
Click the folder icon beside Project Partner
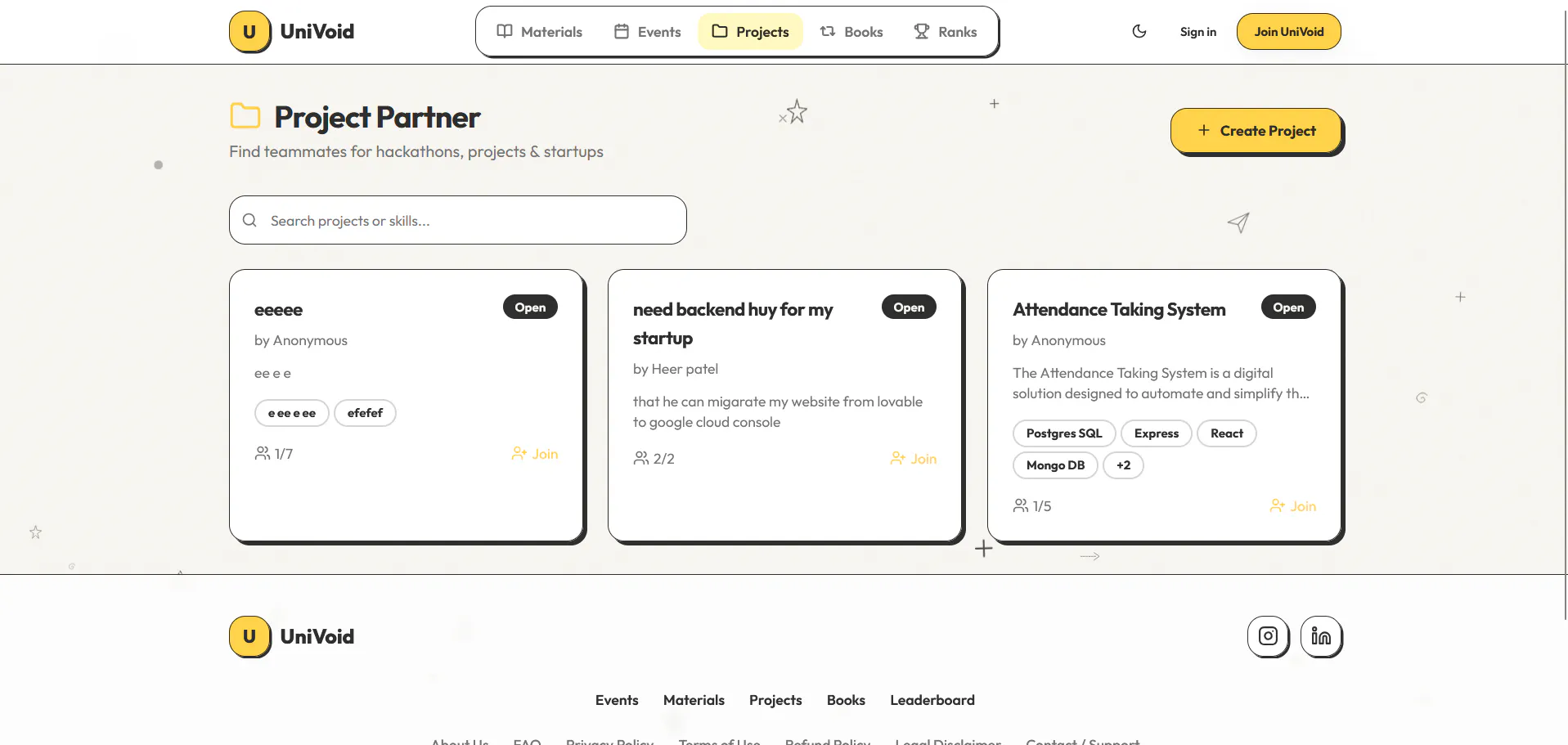pos(245,116)
